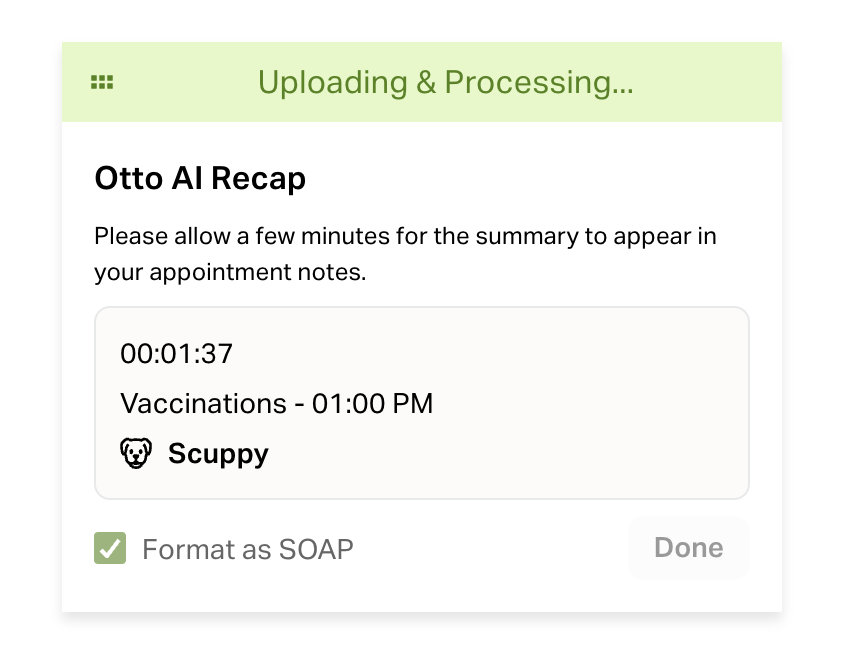This screenshot has width=862, height=664.
Task: Click the word 'Otto' in the title
Action: coord(129,178)
